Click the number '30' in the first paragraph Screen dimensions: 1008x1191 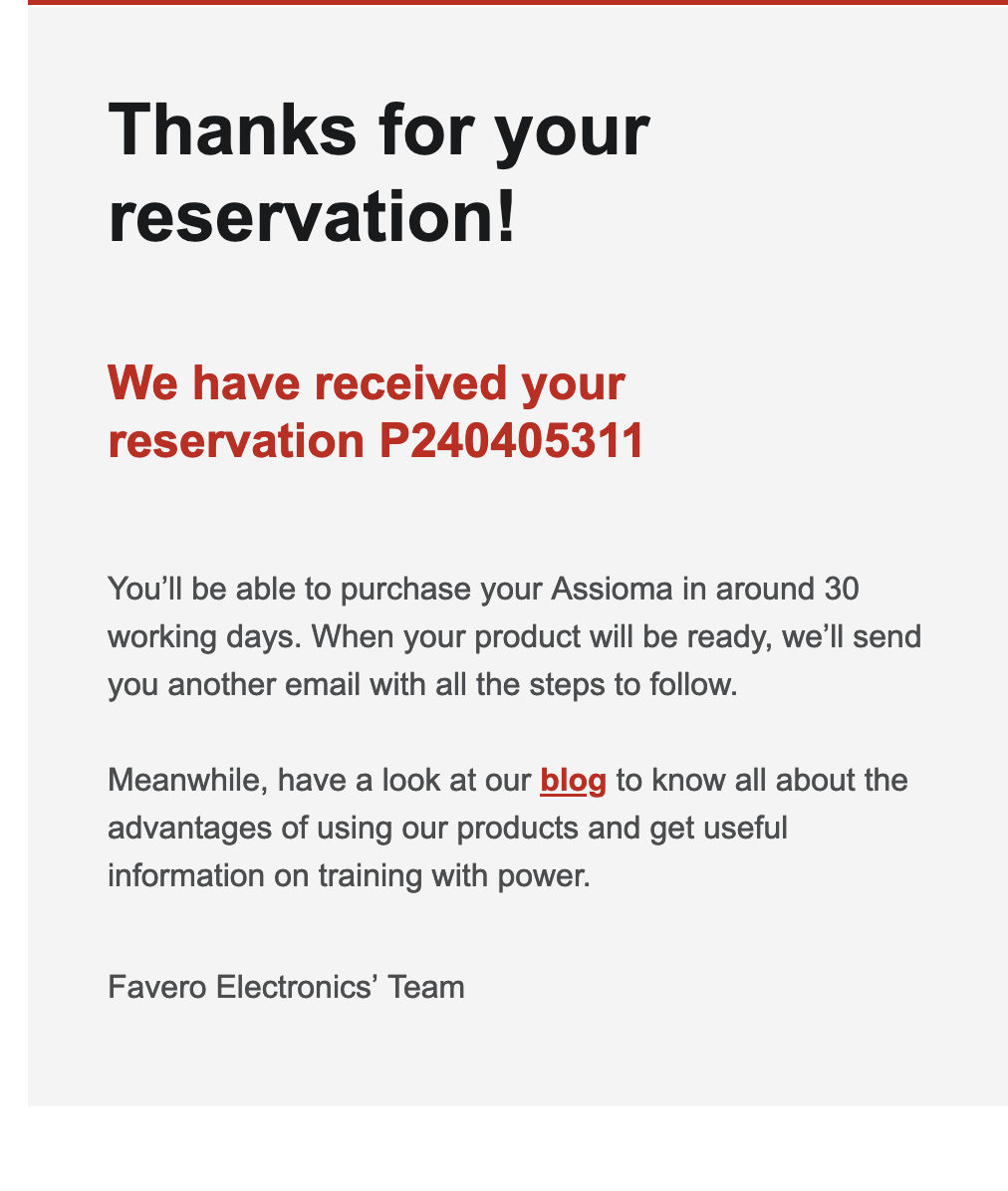point(842,589)
